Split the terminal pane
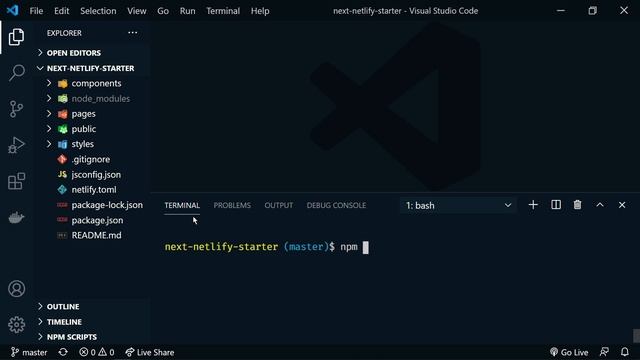Viewport: 640px width, 360px height. point(556,205)
